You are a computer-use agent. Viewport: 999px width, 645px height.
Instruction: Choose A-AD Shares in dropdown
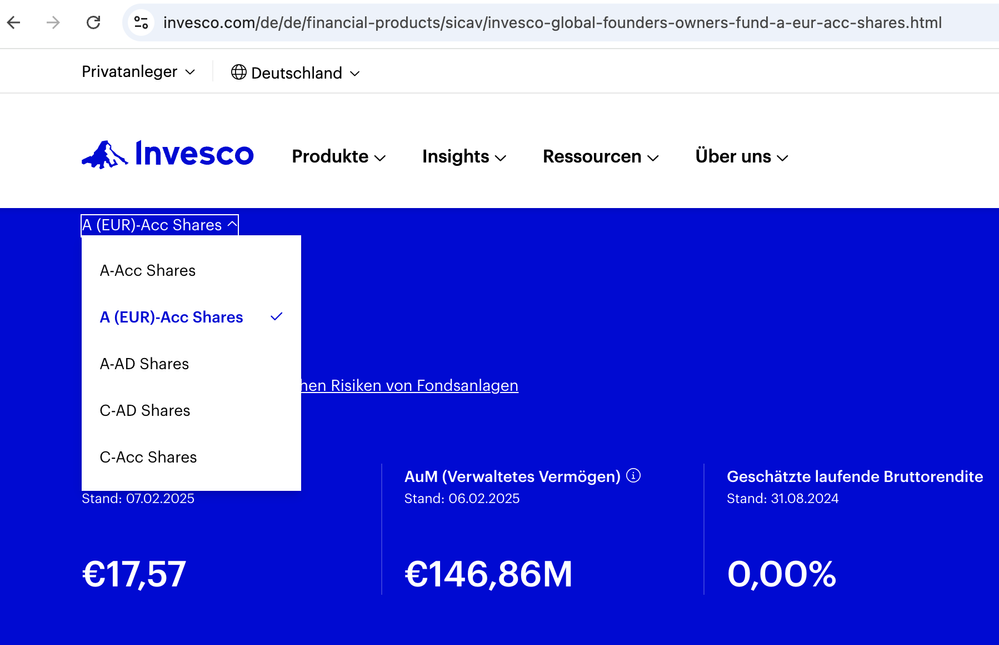pyautogui.click(x=191, y=363)
